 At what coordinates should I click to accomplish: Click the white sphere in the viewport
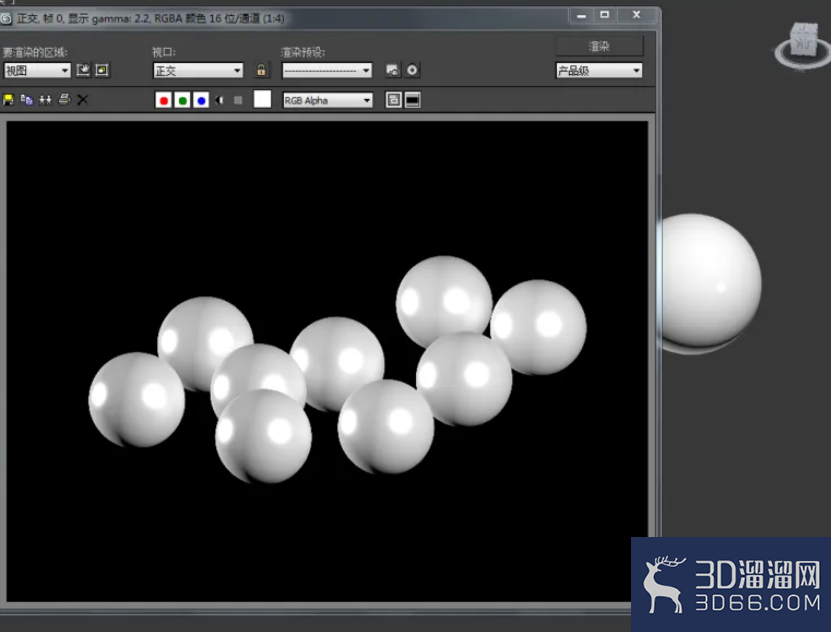pyautogui.click(x=710, y=282)
